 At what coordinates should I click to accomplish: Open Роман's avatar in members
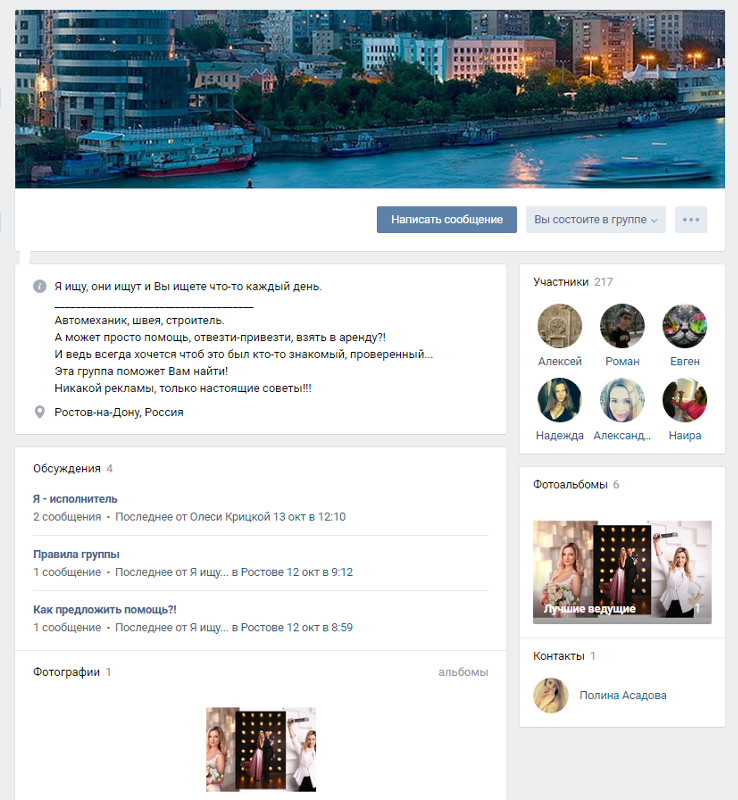click(622, 326)
